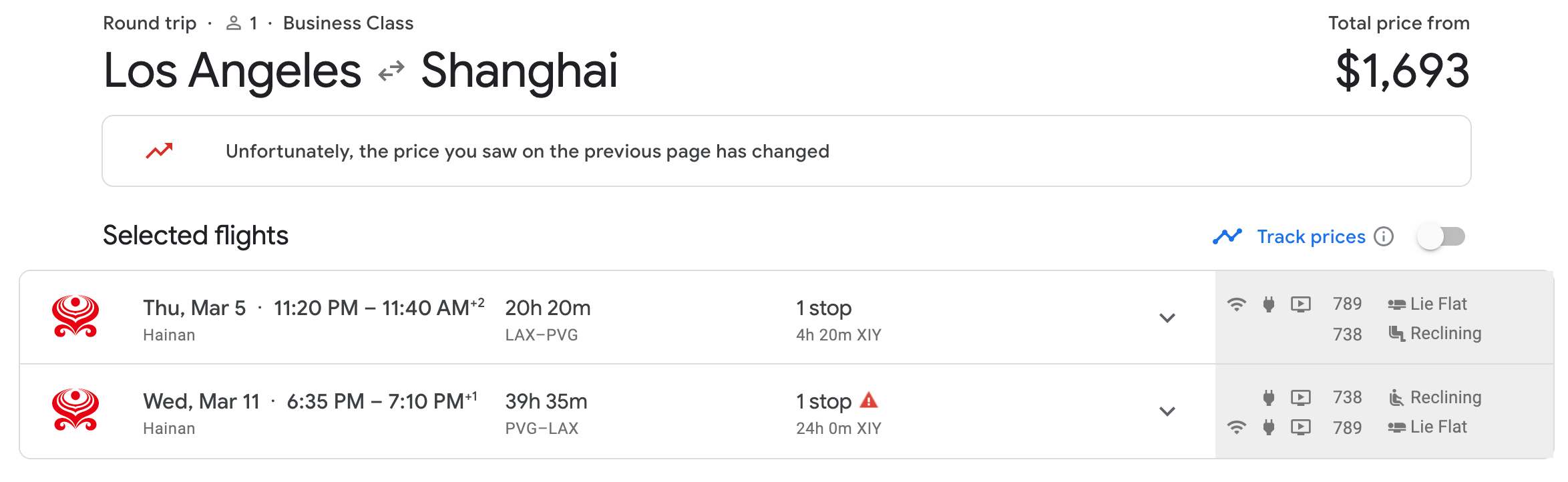Expand the Thu, Mar 5 flight details

point(1167,318)
